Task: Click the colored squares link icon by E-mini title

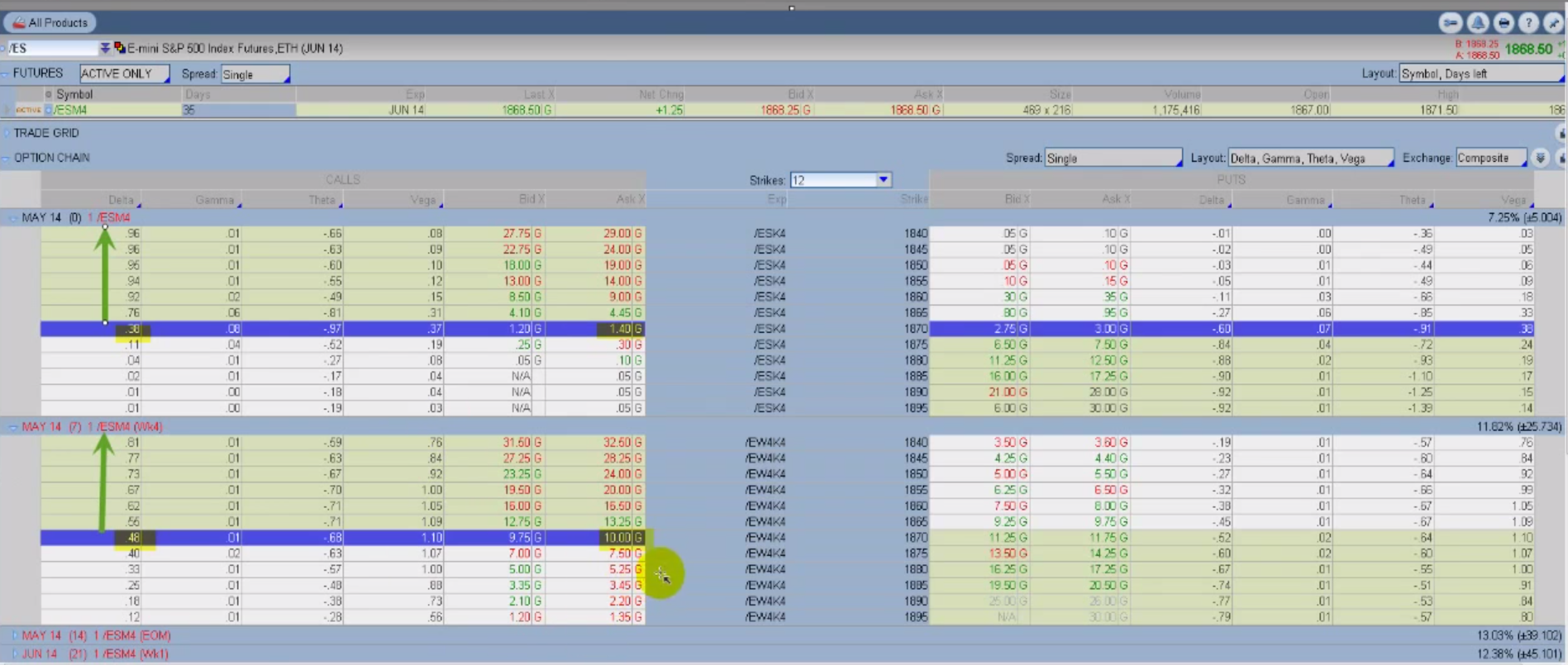Action: (x=120, y=48)
